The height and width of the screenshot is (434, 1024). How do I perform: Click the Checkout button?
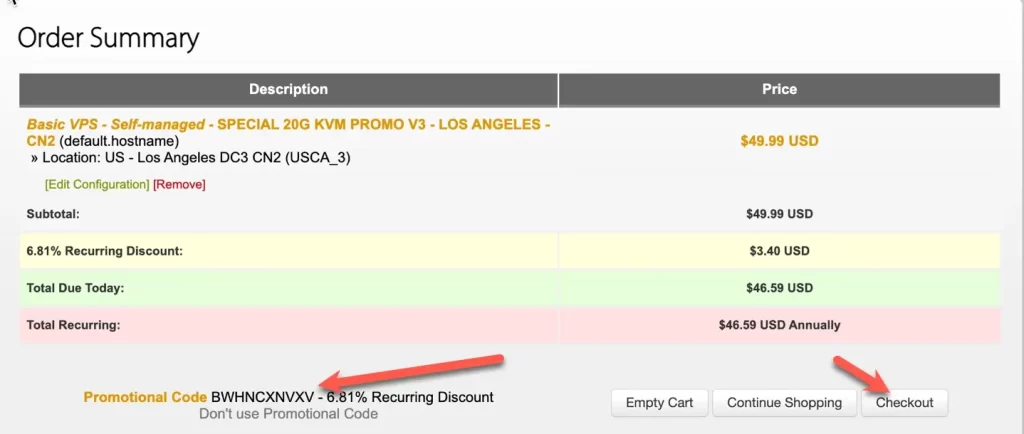904,403
